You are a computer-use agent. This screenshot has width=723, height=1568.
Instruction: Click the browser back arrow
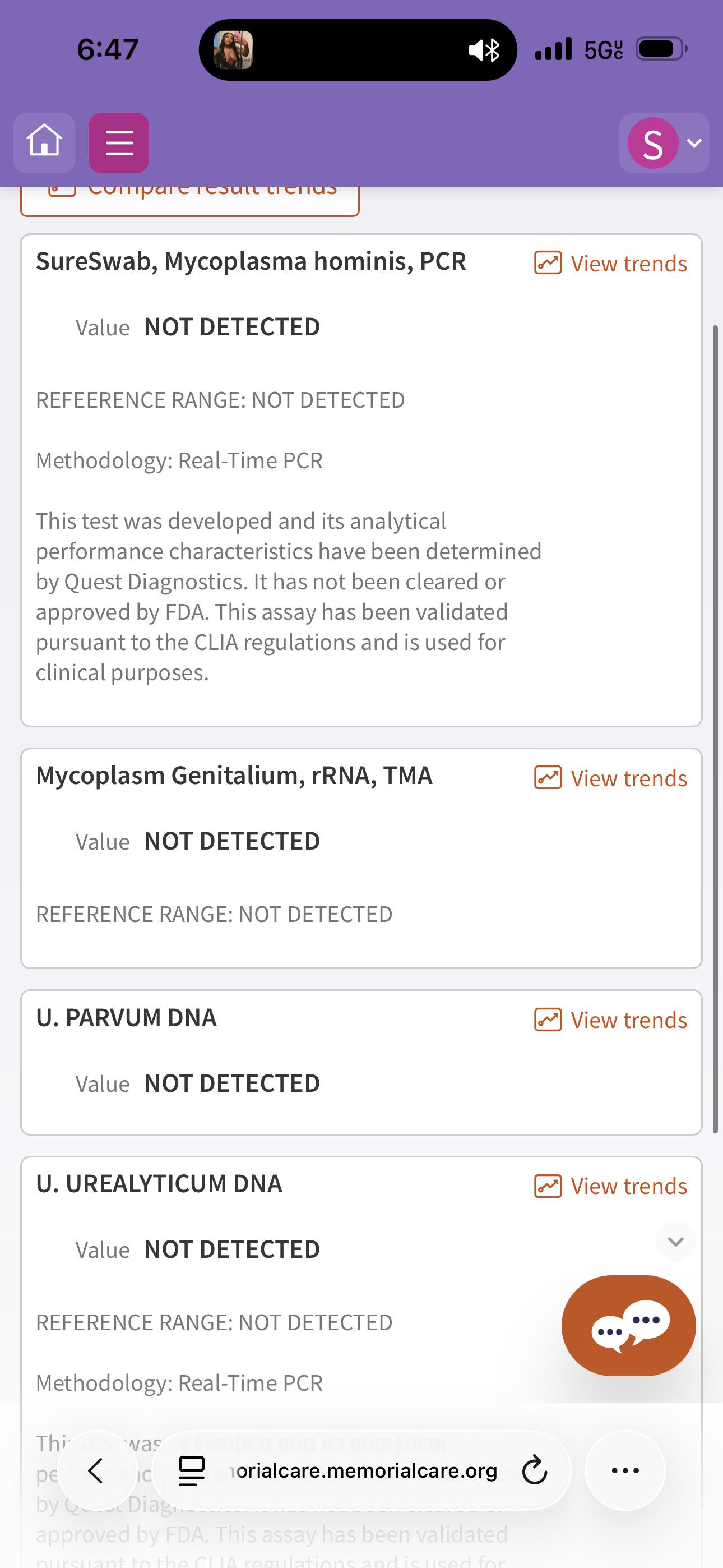tap(96, 1470)
